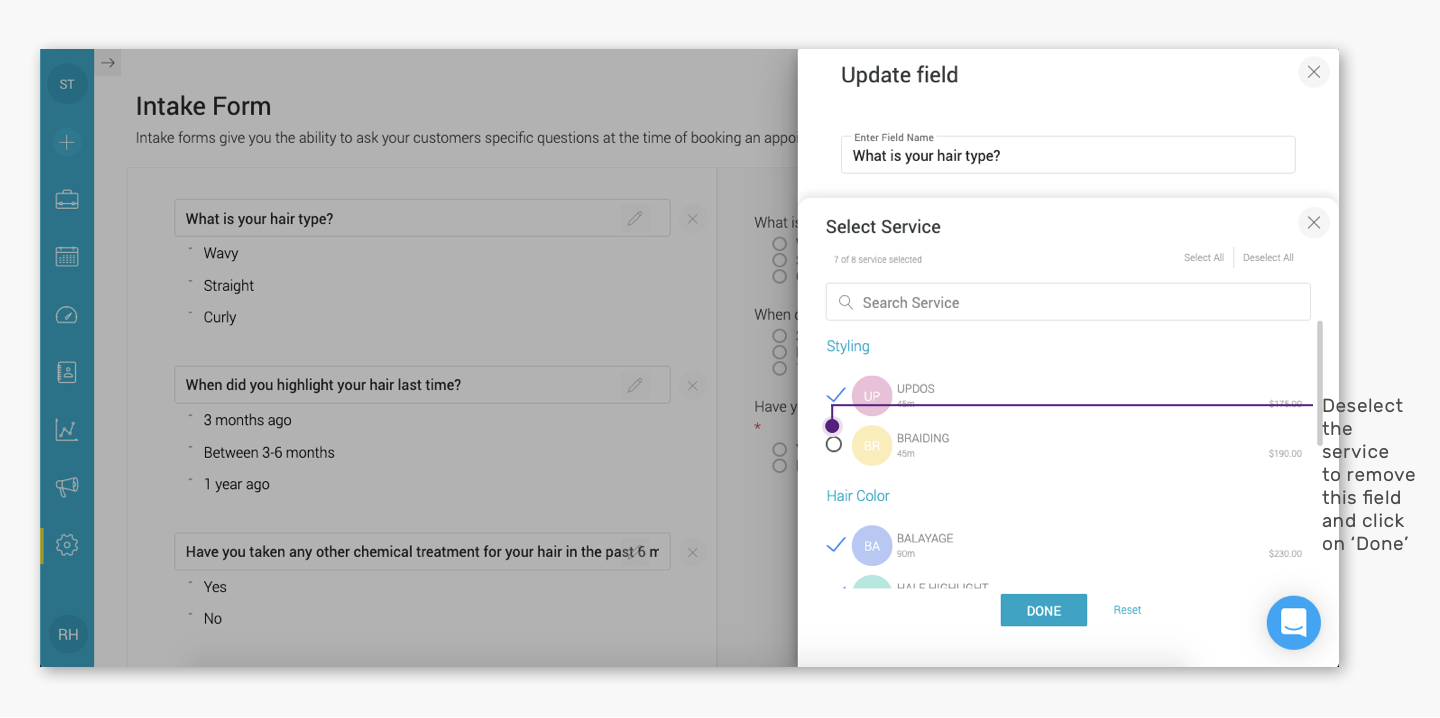
Task: Select the BRAIDING service circle
Action: click(x=834, y=444)
